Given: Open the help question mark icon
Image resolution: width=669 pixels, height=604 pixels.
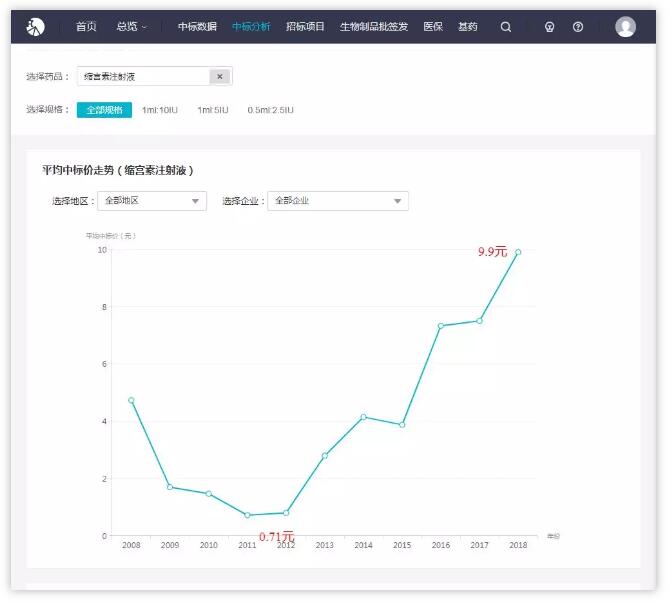Looking at the screenshot, I should point(578,27).
